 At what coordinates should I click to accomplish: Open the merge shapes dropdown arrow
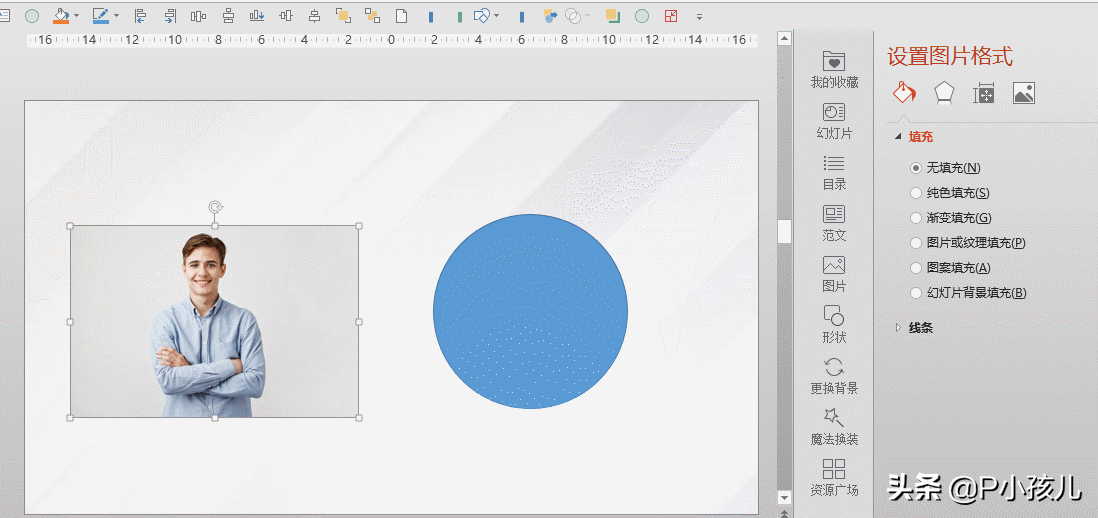[x=588, y=15]
